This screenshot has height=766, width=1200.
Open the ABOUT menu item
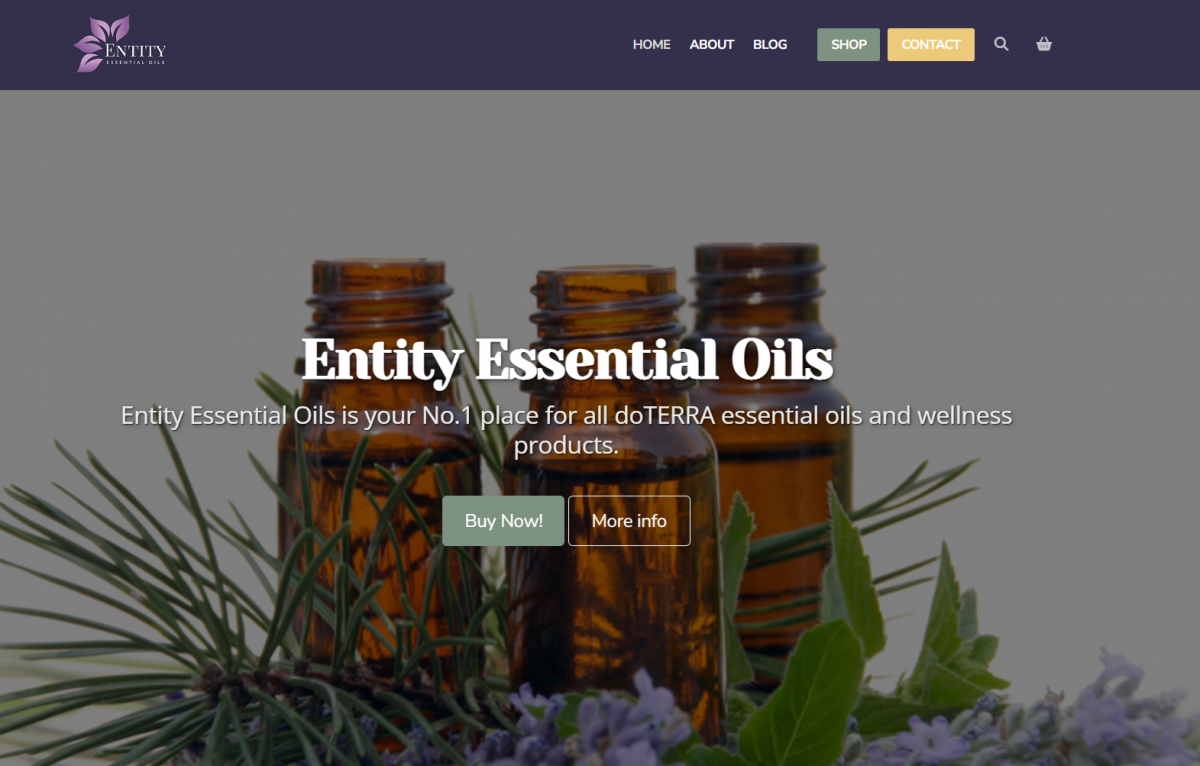click(712, 44)
